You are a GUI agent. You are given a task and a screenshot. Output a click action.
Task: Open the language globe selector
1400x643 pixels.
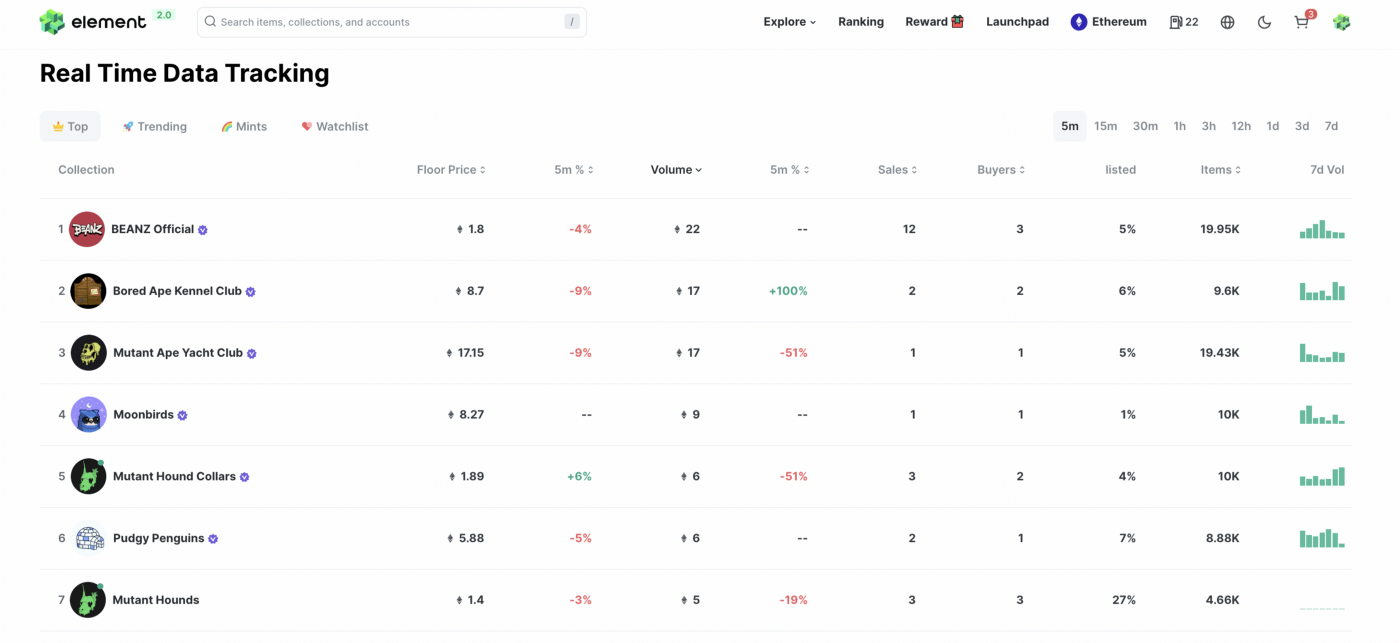click(x=1228, y=22)
